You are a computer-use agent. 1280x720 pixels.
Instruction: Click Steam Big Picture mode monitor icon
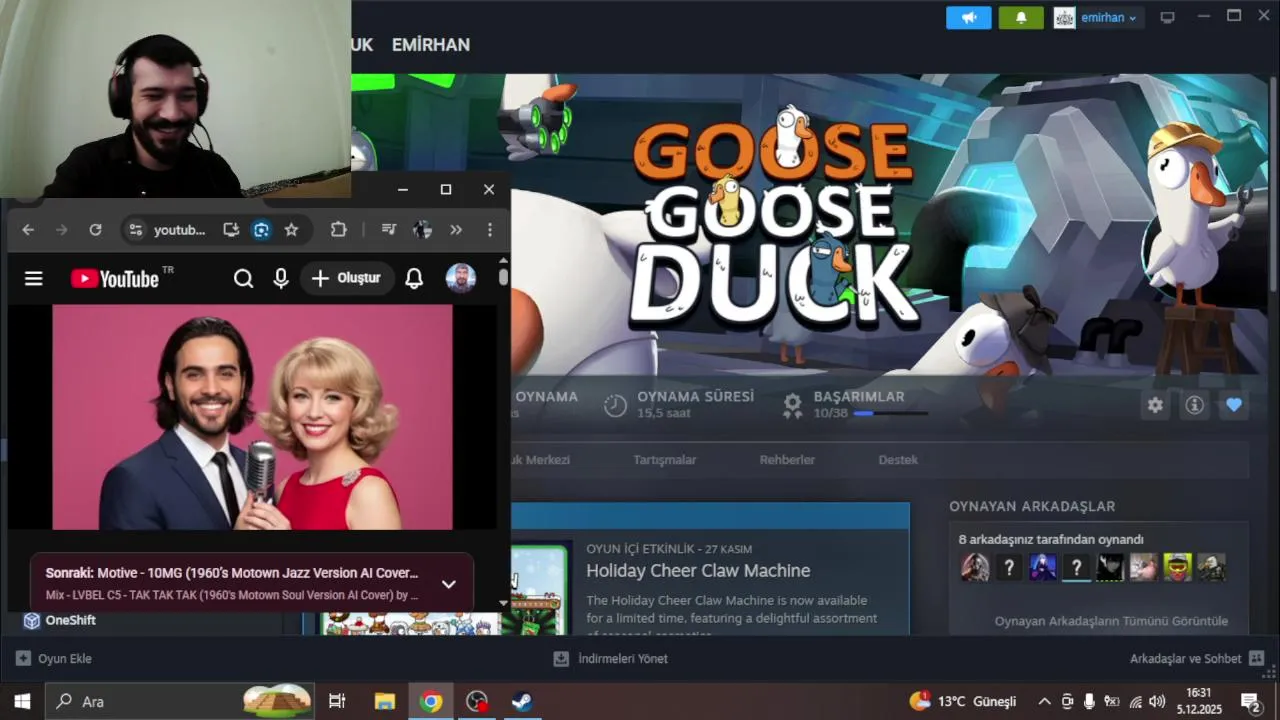1167,17
